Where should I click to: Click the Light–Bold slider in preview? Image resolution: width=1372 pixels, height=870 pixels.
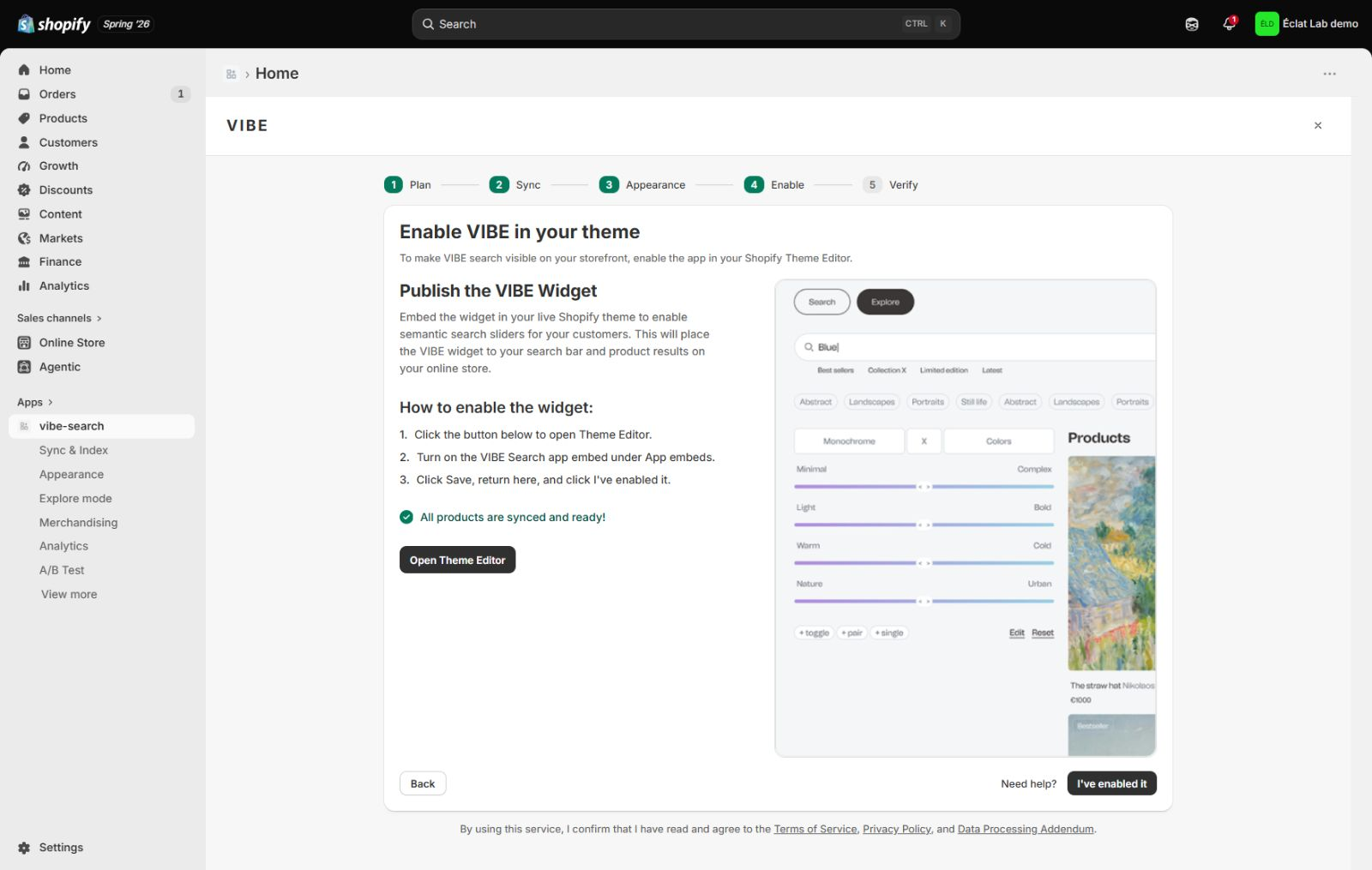924,525
